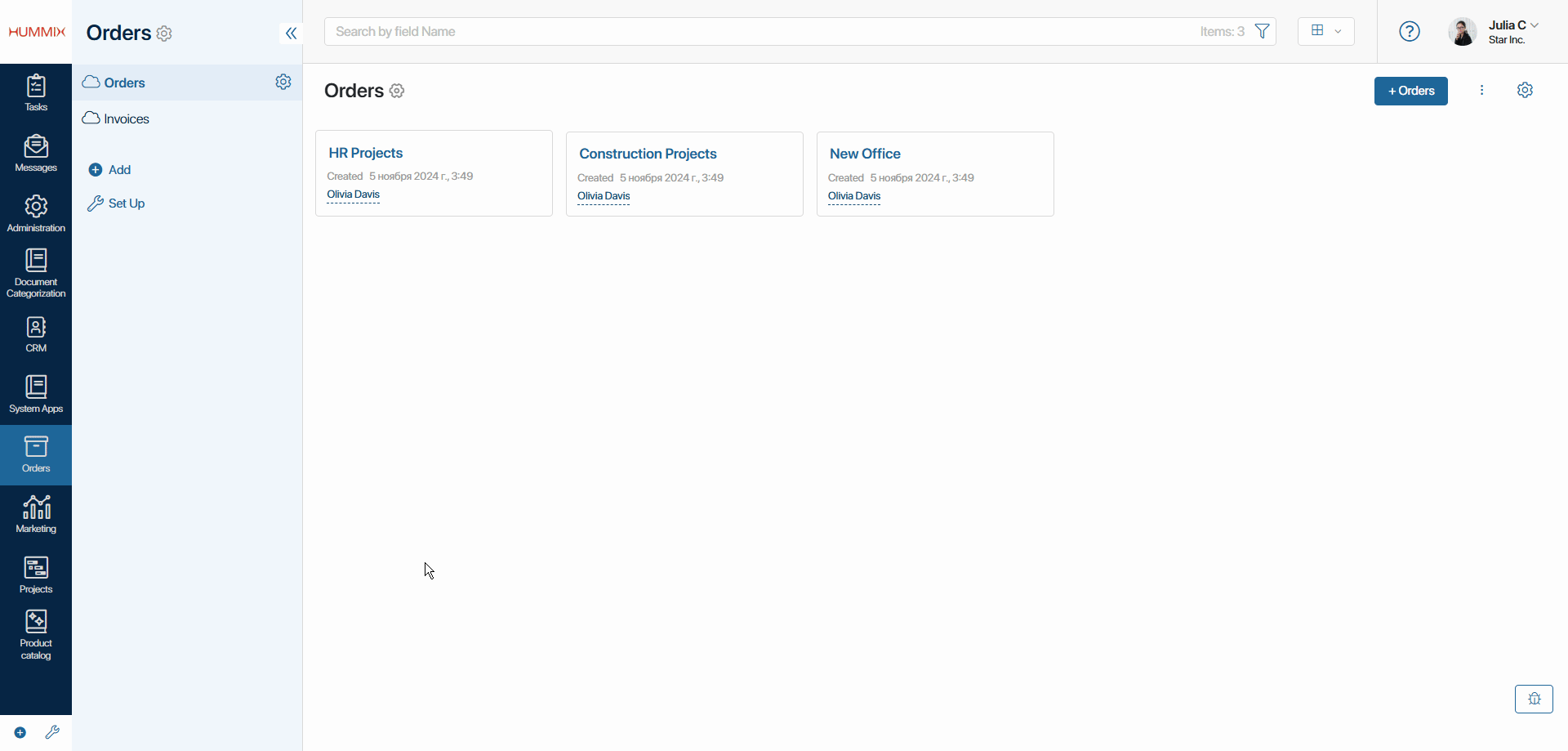Open the filter funnel in search bar
Image resolution: width=1568 pixels, height=751 pixels.
(1262, 31)
